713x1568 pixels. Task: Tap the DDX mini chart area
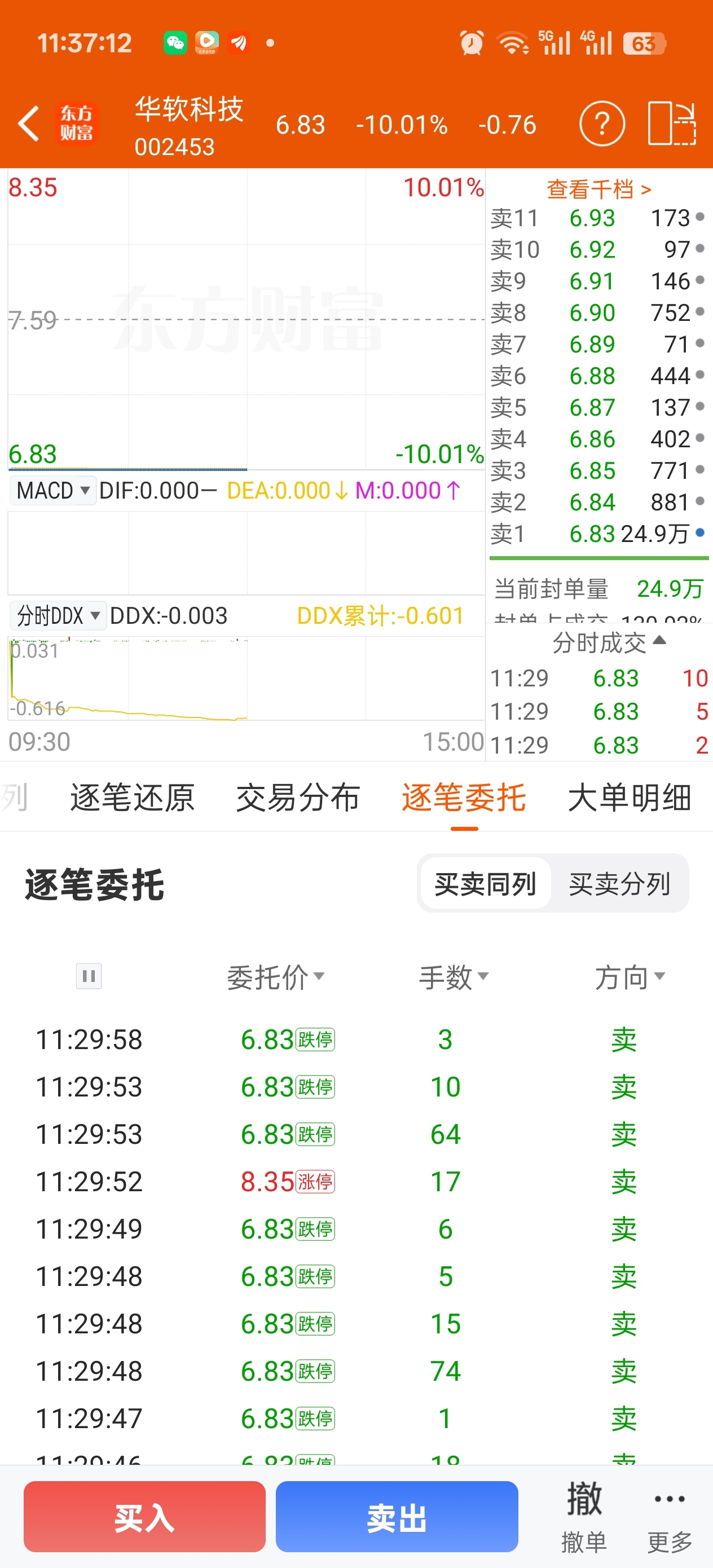[246, 678]
